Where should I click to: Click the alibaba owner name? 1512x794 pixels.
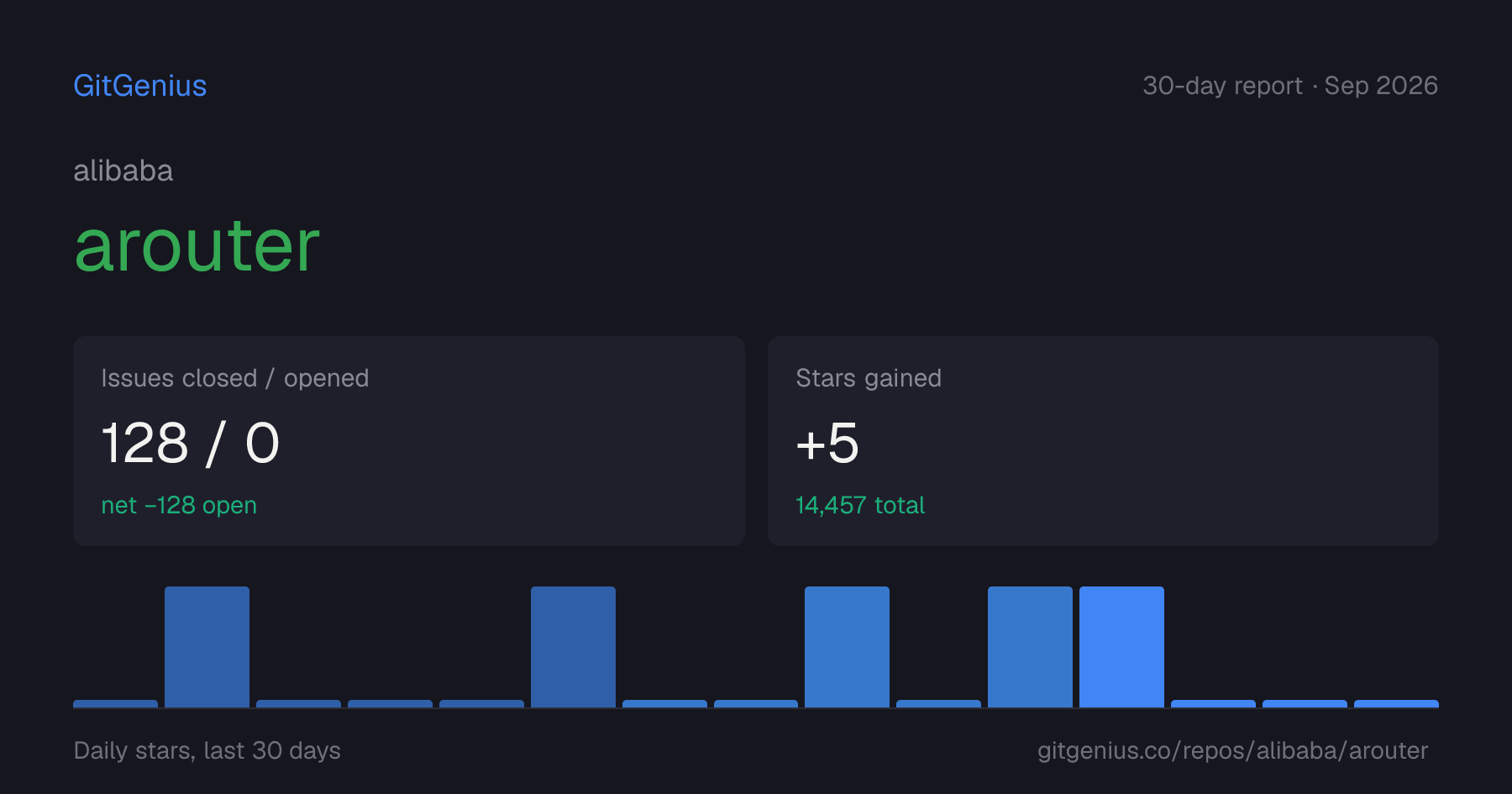[x=123, y=171]
